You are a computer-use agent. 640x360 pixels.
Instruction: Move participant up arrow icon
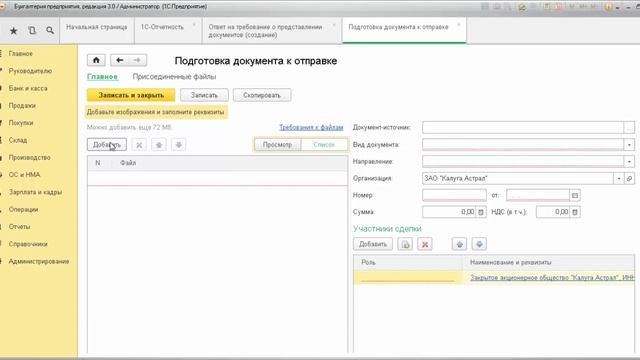coord(460,244)
